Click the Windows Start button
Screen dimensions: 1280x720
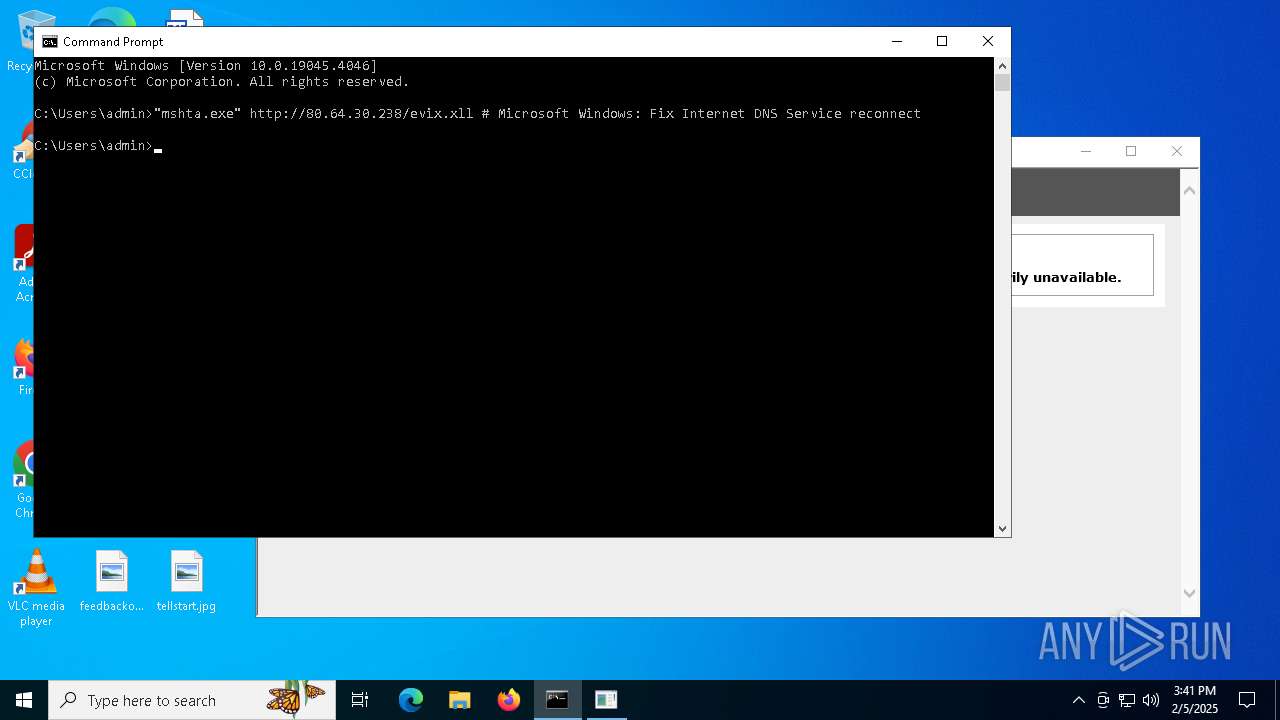pos(24,700)
